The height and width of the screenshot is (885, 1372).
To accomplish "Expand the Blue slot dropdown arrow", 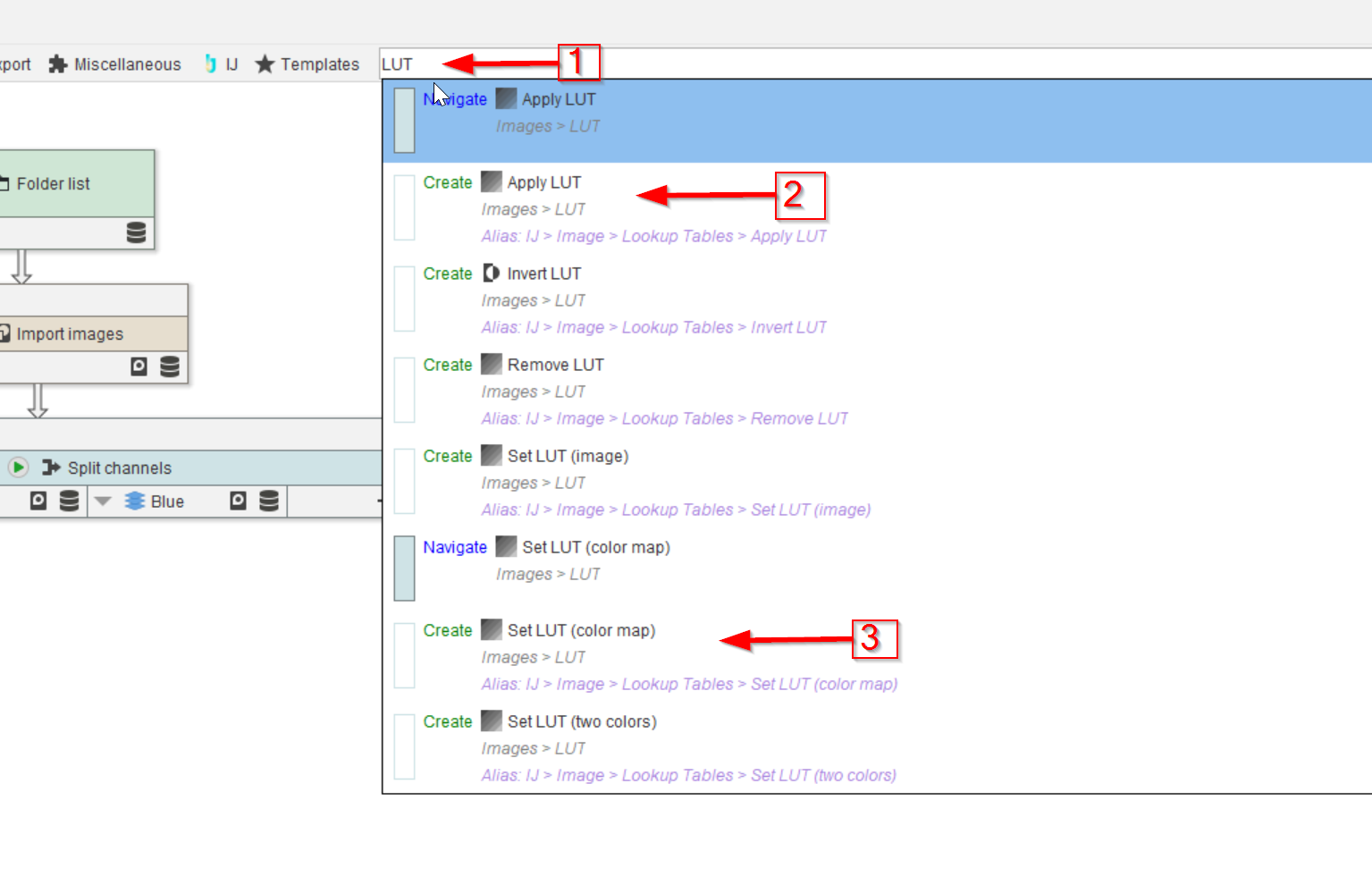I will [x=103, y=501].
